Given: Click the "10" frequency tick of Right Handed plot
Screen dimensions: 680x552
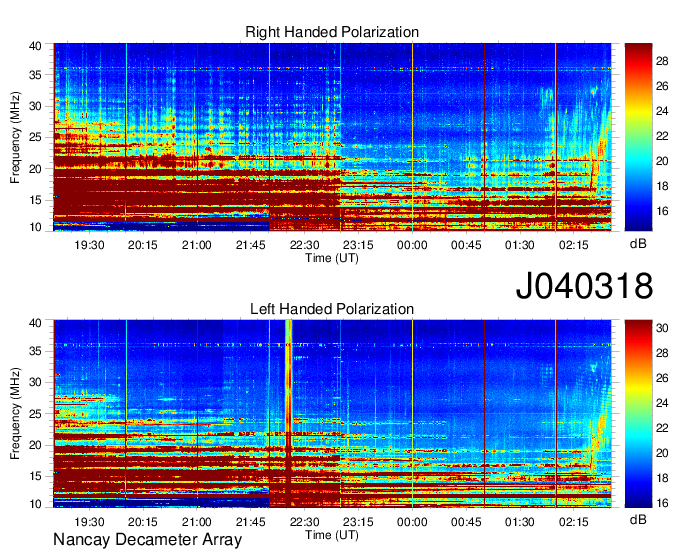Looking at the screenshot, I should 35,227.
